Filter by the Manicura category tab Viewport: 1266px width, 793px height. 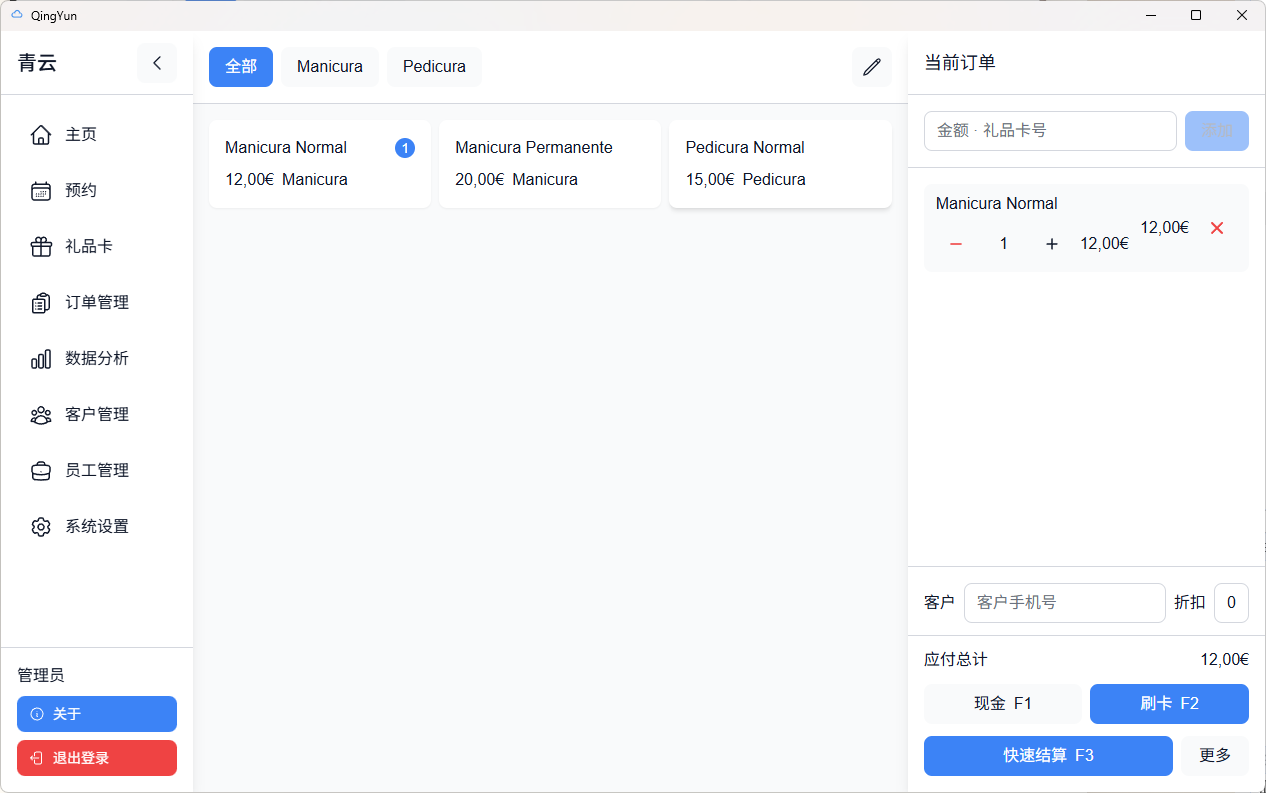pyautogui.click(x=330, y=67)
